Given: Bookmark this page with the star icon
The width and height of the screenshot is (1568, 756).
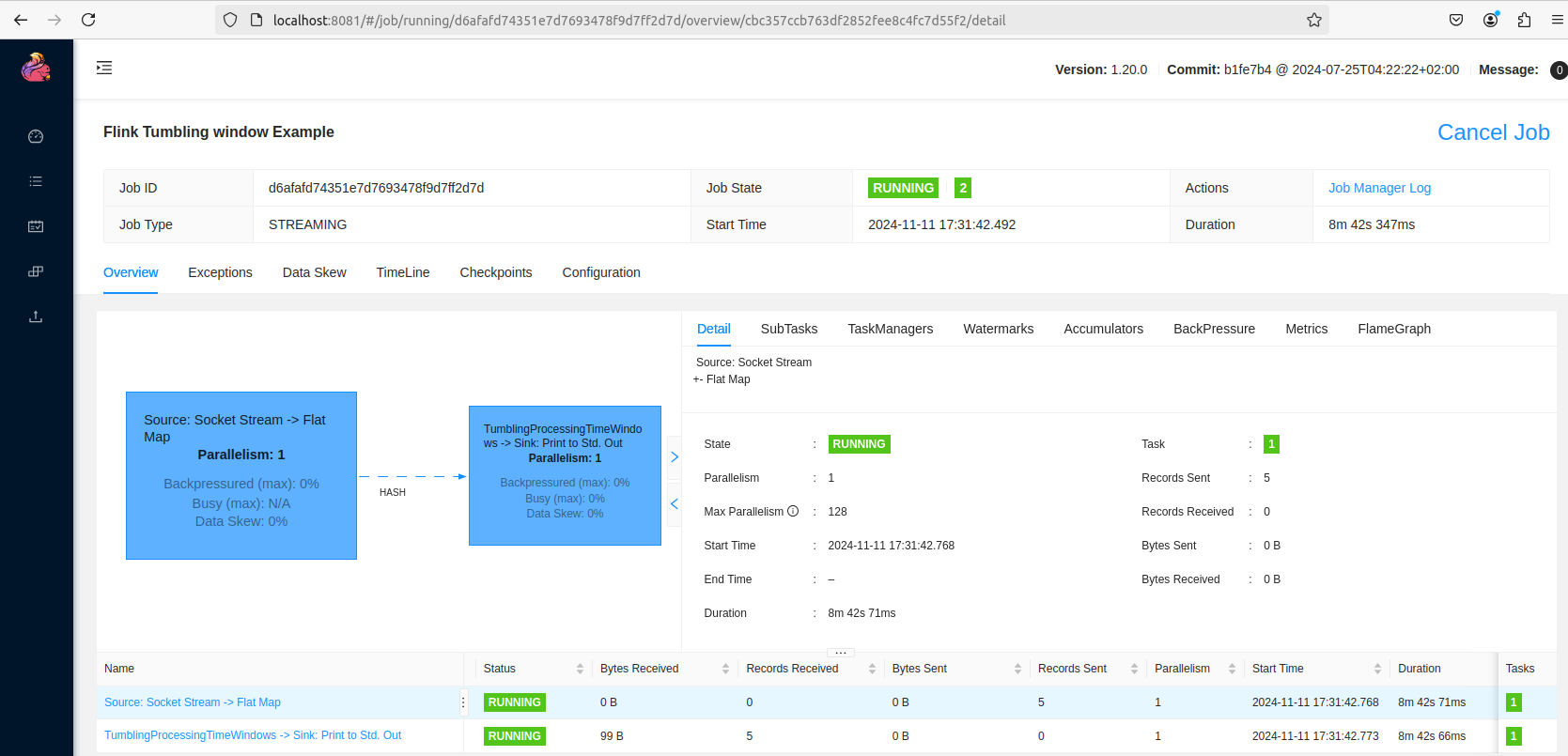Looking at the screenshot, I should coord(1314,20).
